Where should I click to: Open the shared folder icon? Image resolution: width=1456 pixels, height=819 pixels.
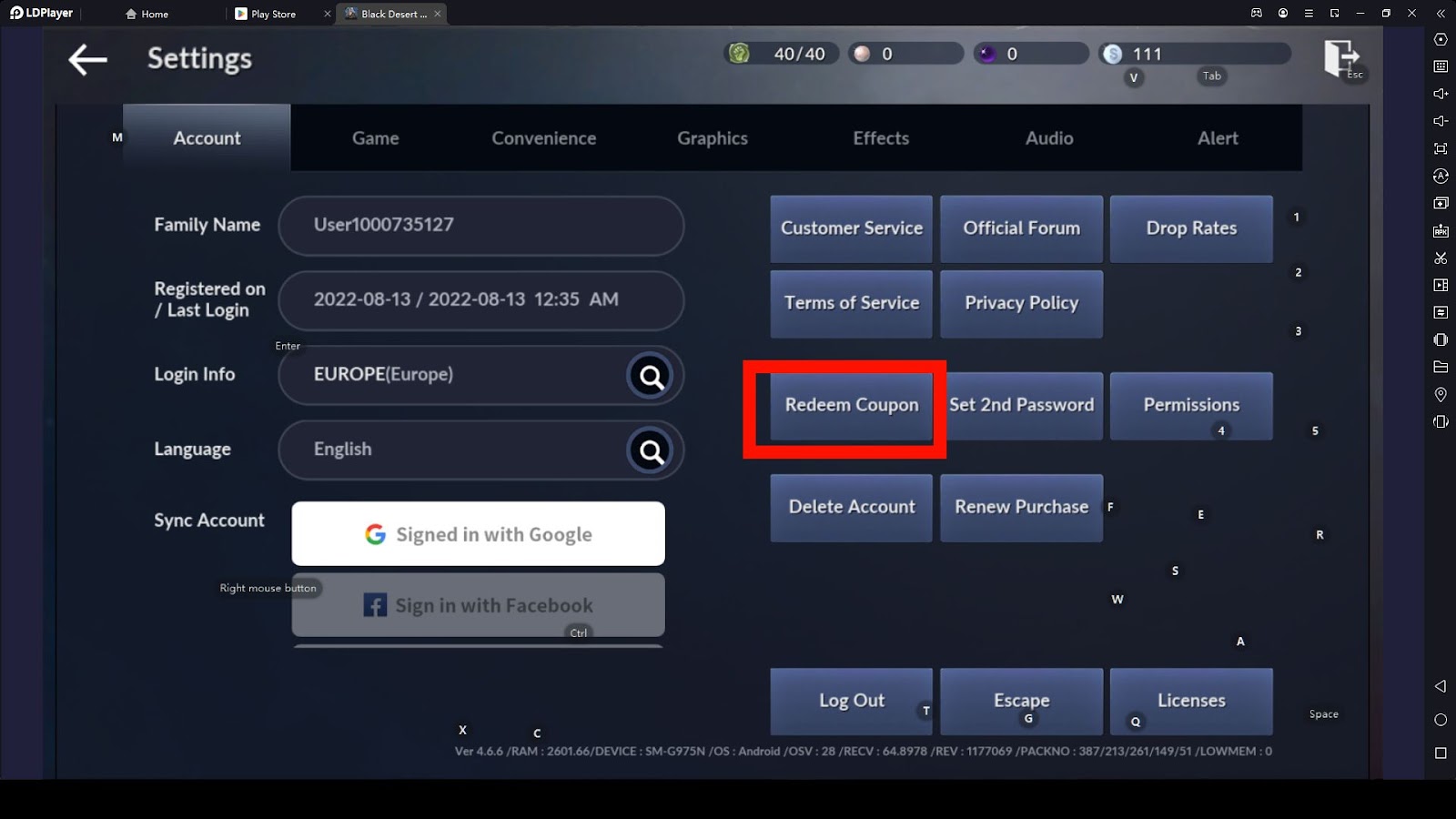tap(1441, 367)
